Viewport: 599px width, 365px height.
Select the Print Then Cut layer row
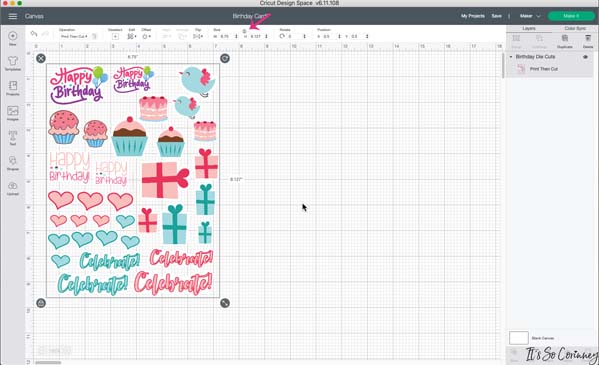click(x=550, y=69)
